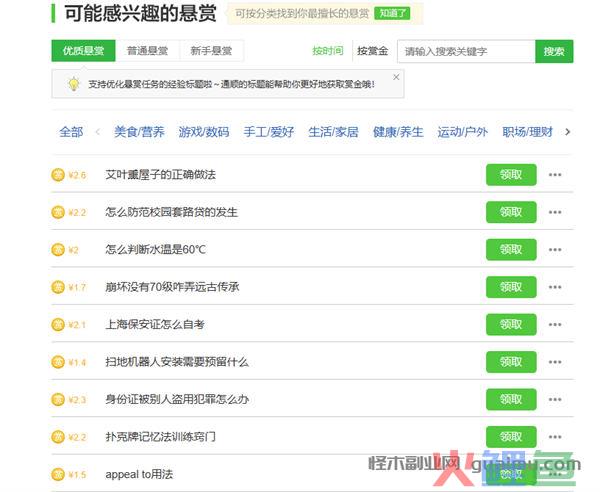Claim the 怎么防范校园套路贷的发生 bounty
Image resolution: width=600 pixels, height=492 pixels.
(511, 212)
